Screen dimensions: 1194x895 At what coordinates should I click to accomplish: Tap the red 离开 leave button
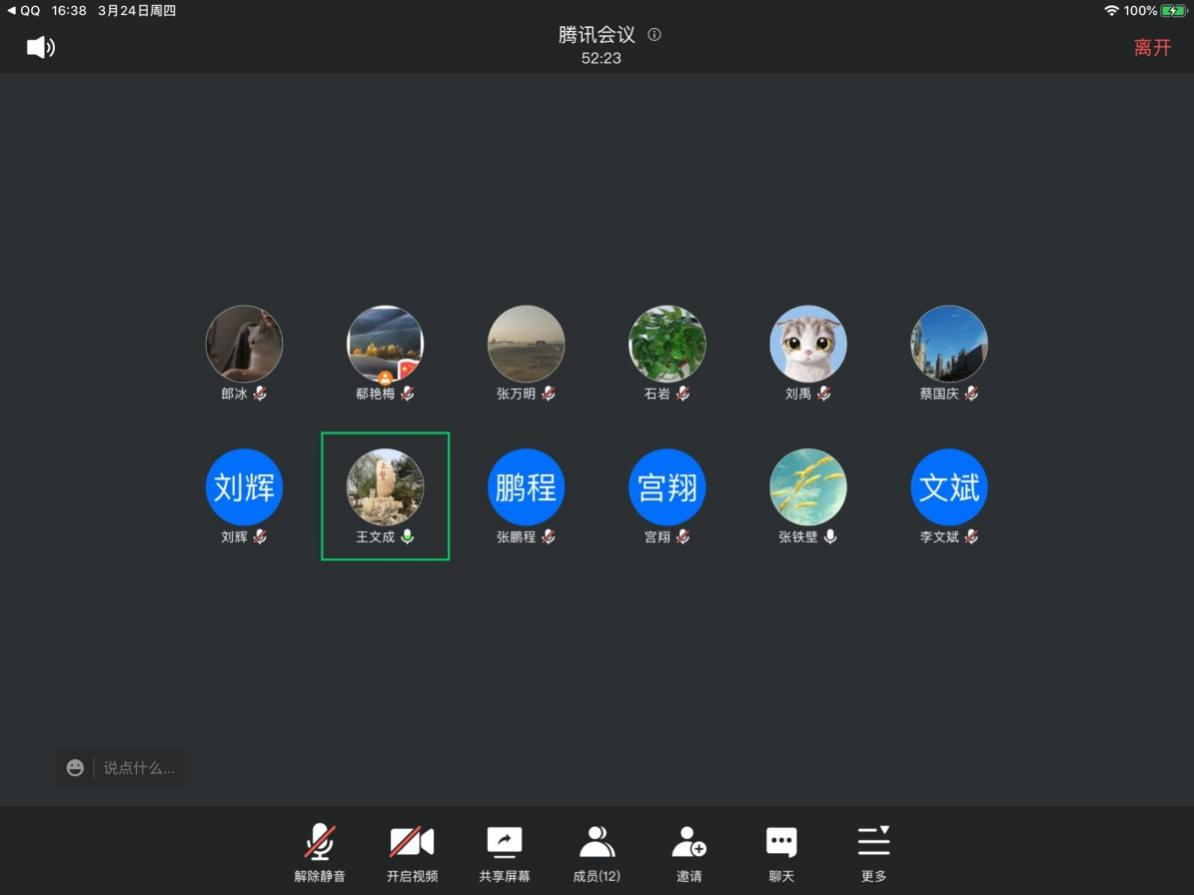(1152, 46)
